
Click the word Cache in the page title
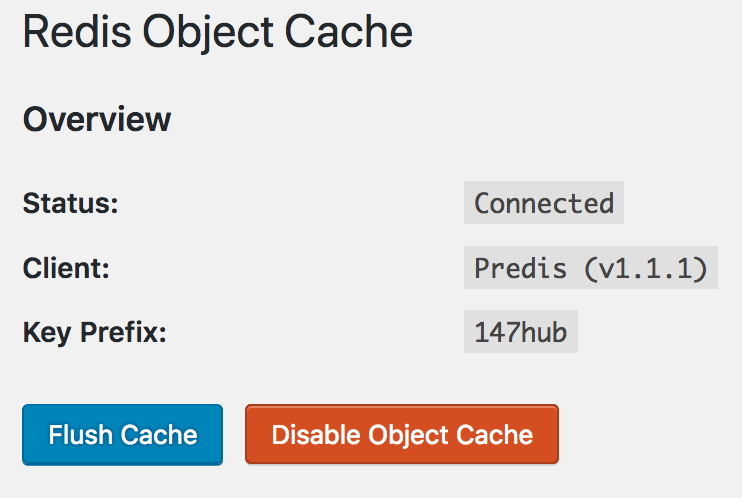[349, 32]
